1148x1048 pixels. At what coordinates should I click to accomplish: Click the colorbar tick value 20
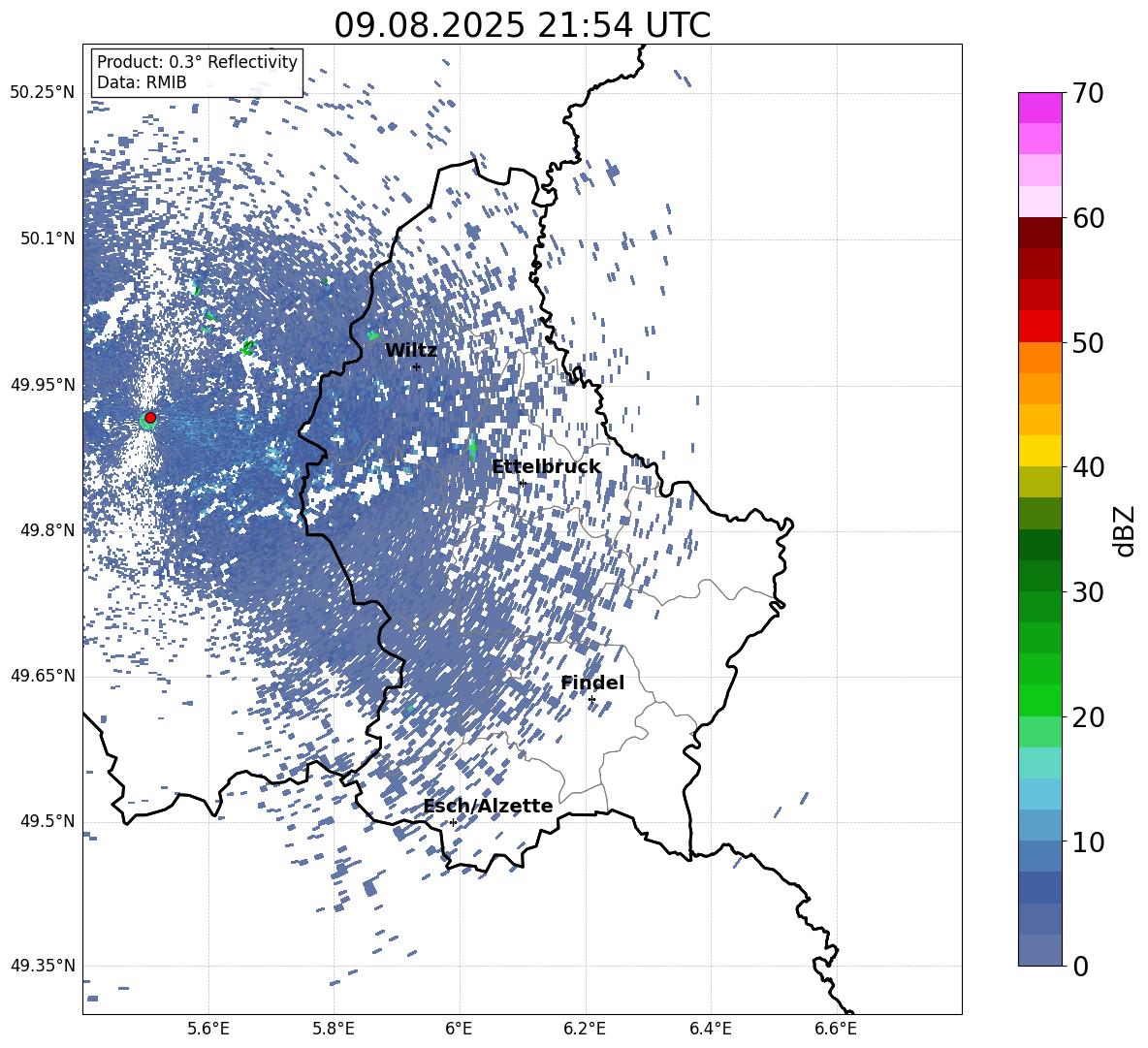pos(1088,716)
